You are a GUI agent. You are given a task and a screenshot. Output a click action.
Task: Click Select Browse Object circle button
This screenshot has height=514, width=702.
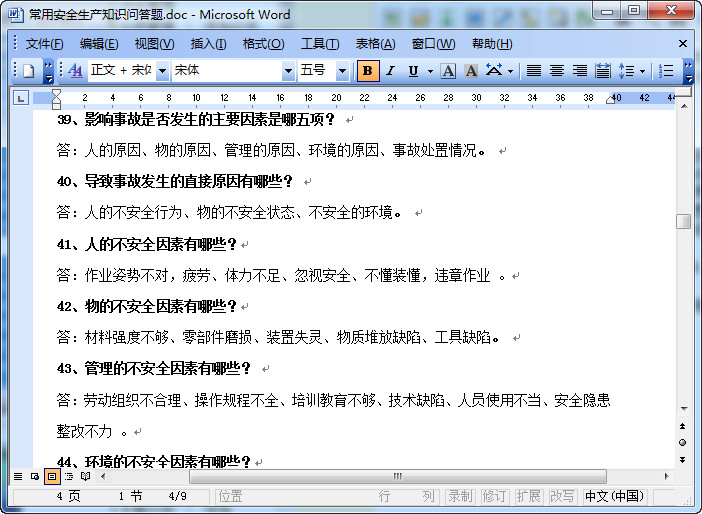pos(683,443)
